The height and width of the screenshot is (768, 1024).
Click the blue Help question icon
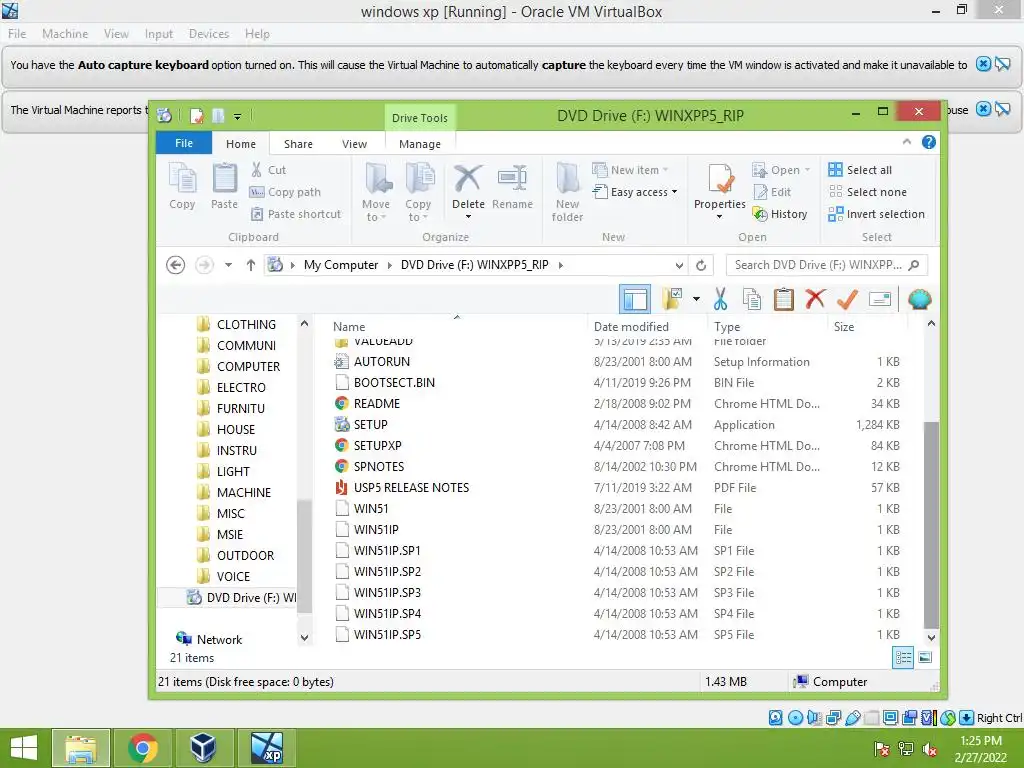(x=929, y=142)
